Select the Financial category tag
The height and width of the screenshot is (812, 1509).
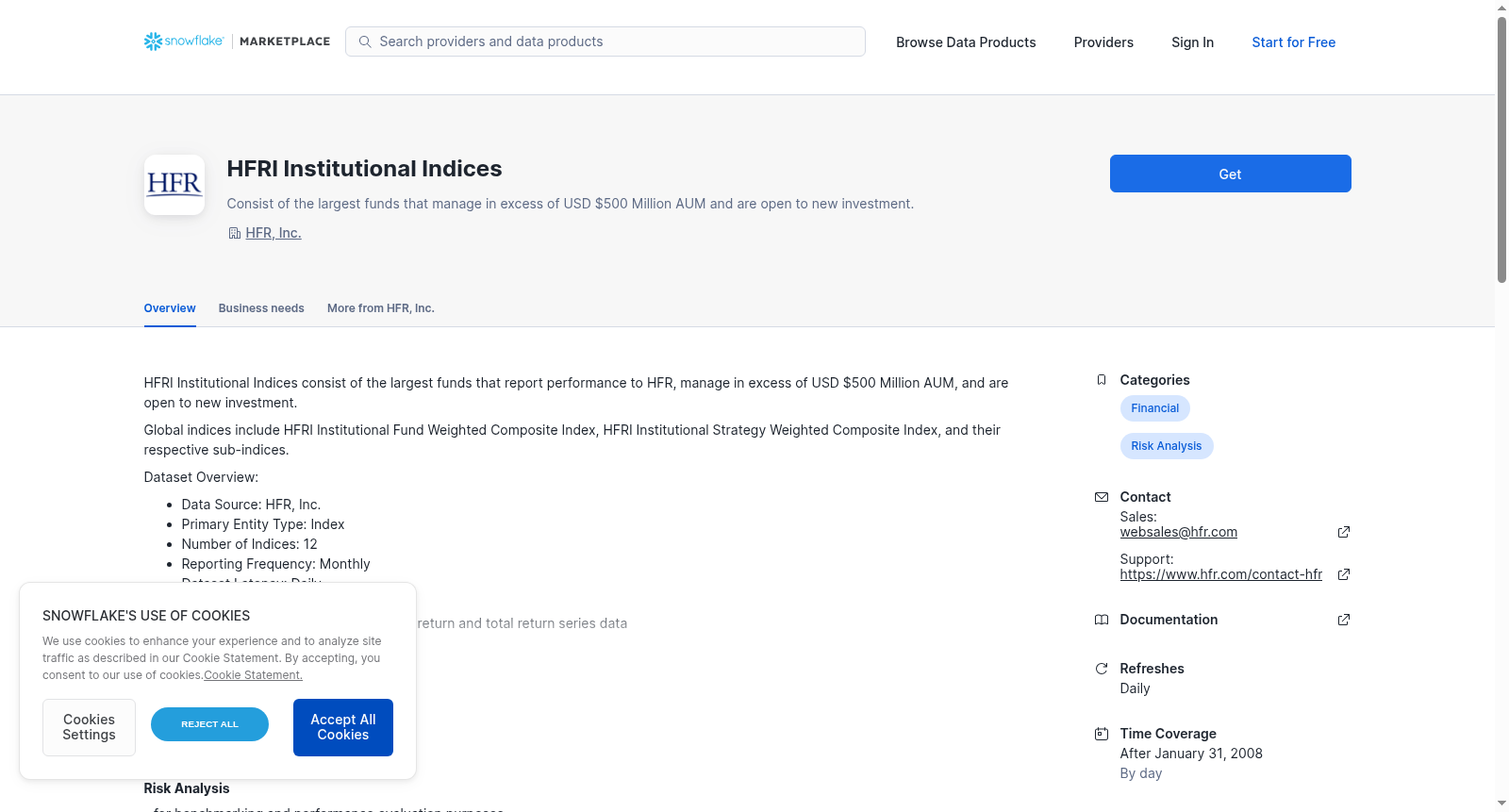[x=1154, y=408]
